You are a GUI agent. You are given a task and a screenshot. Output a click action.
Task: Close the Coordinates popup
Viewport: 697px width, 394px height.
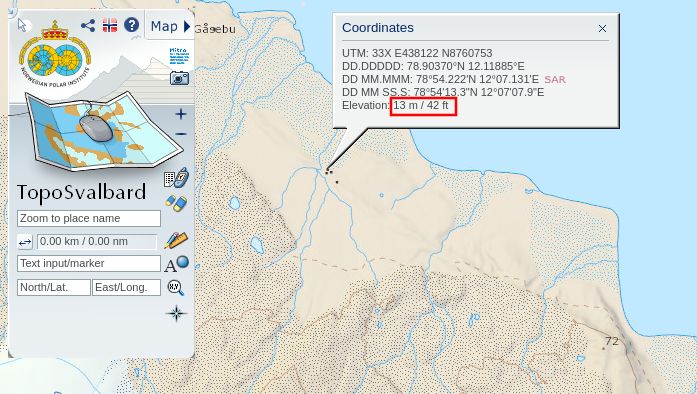coord(602,28)
